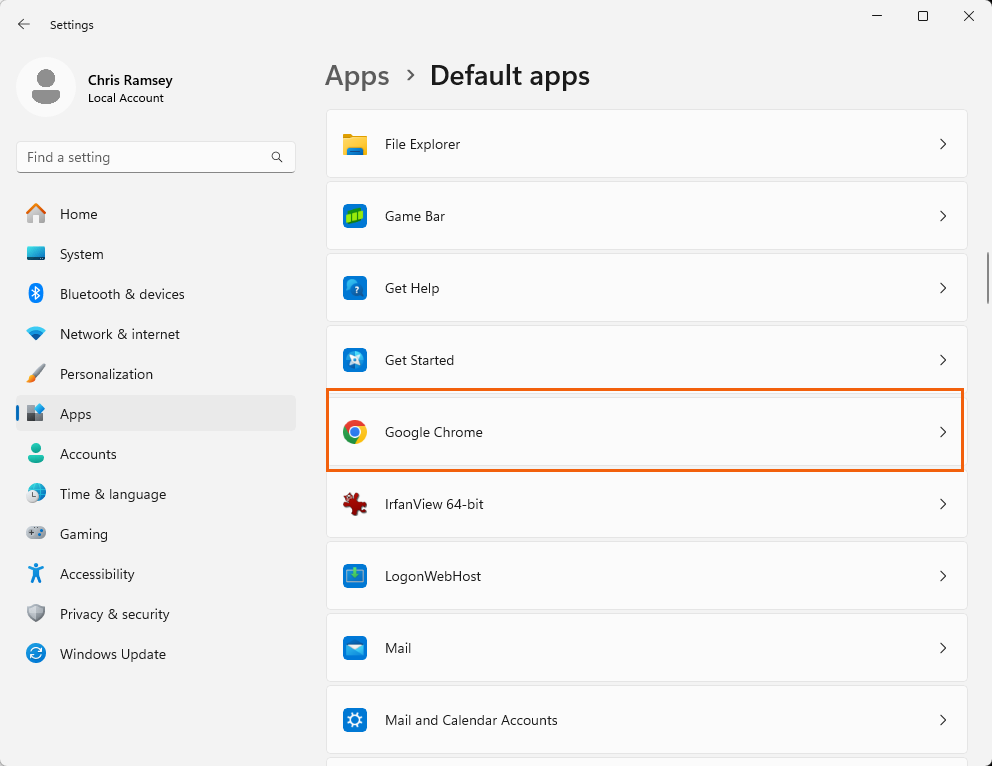Click the Google Chrome label text
Screen dimensions: 992x766
point(433,433)
